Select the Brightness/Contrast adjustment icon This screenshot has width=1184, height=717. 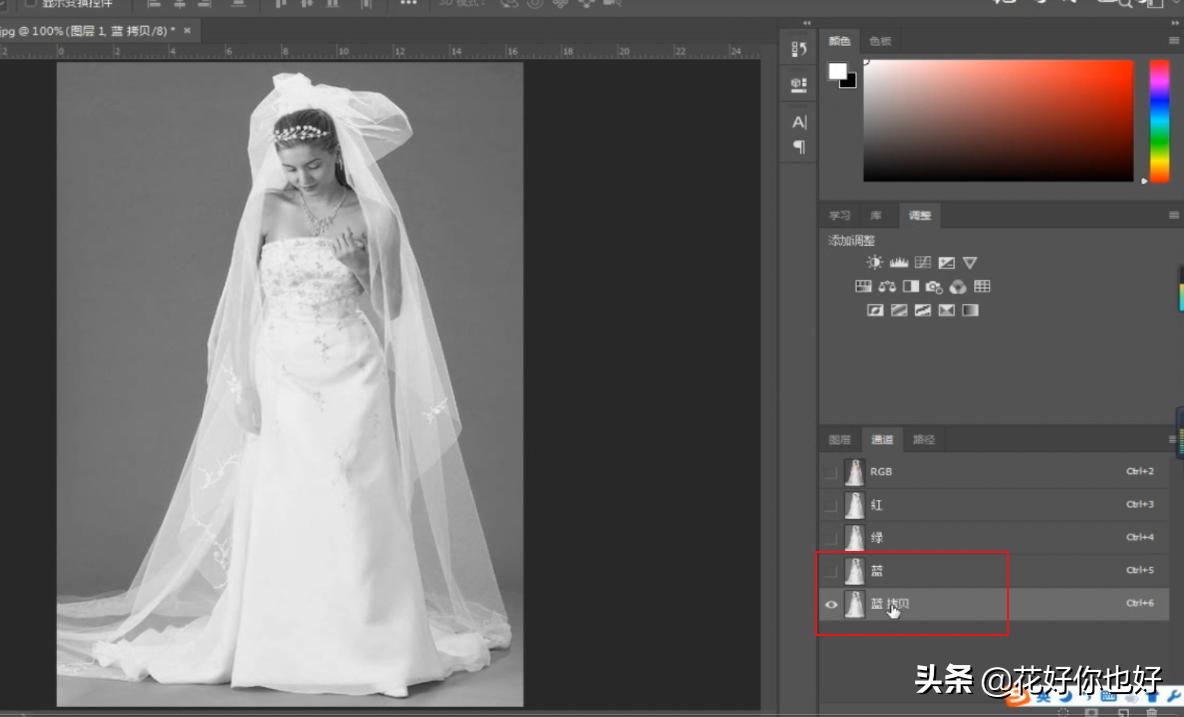(875, 263)
